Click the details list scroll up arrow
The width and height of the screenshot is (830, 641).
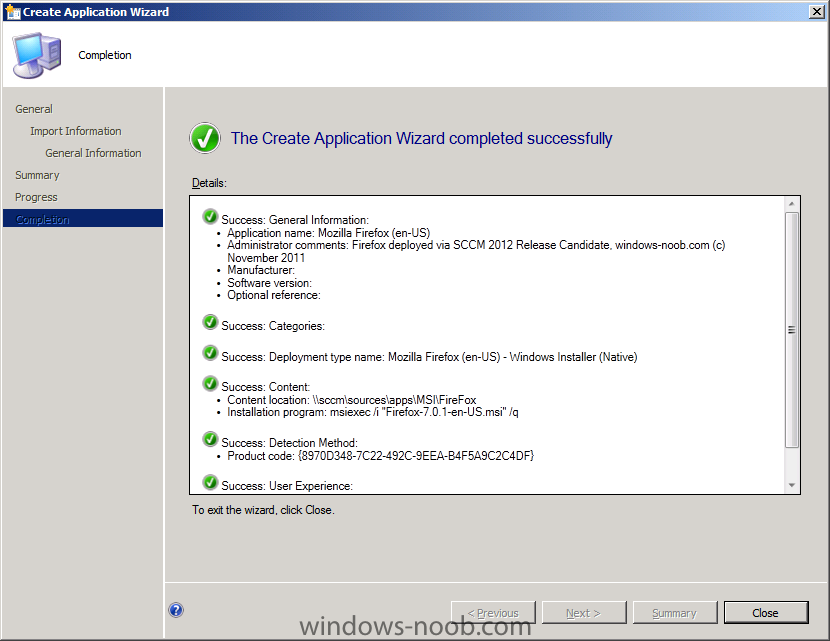tap(791, 204)
